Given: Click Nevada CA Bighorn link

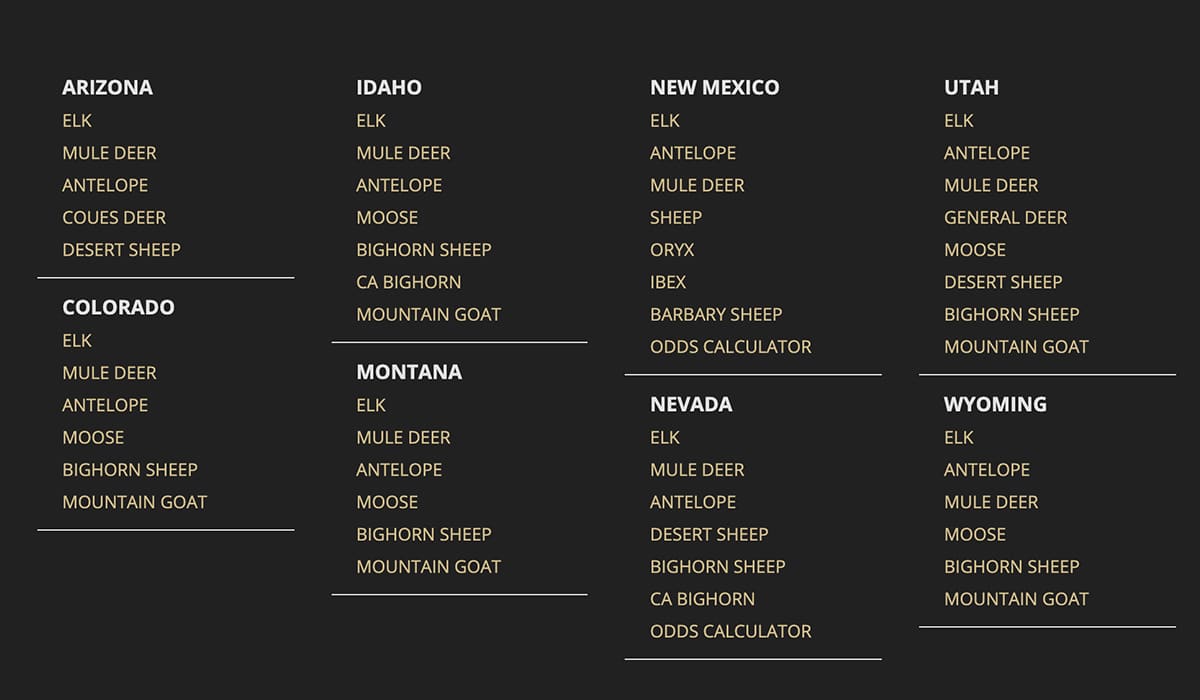Looking at the screenshot, I should [x=702, y=599].
